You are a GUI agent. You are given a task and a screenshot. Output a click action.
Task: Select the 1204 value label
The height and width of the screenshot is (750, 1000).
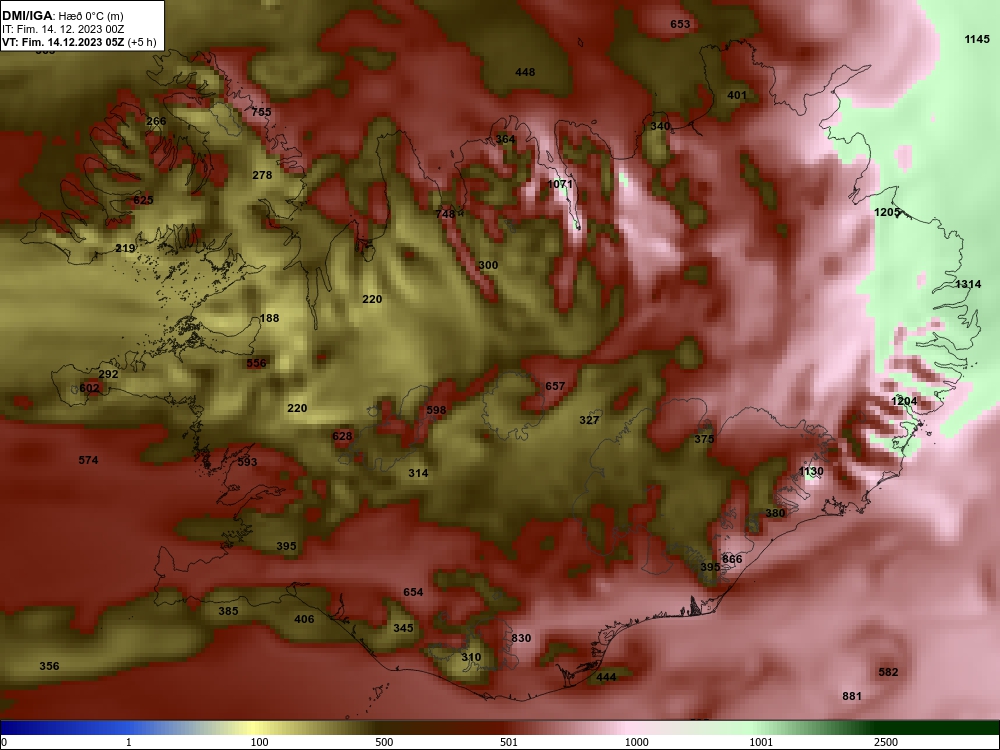pyautogui.click(x=904, y=401)
